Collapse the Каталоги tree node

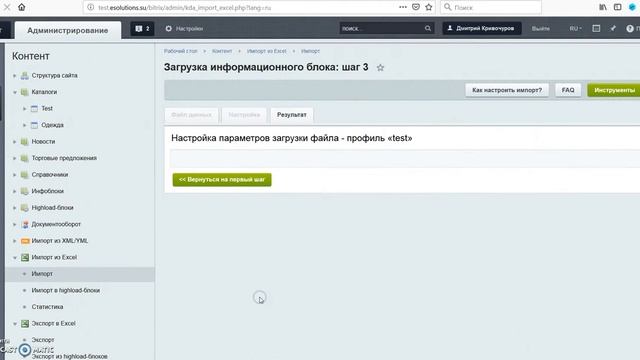click(14, 92)
